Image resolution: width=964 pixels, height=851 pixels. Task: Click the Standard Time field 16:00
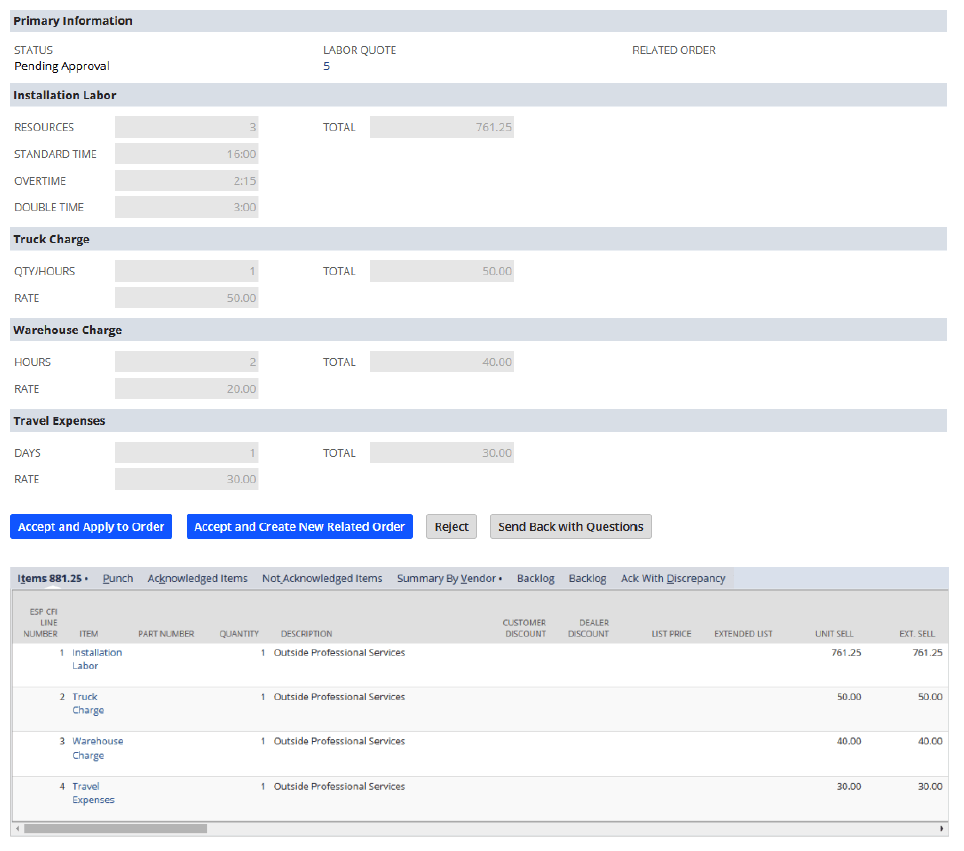tap(186, 154)
